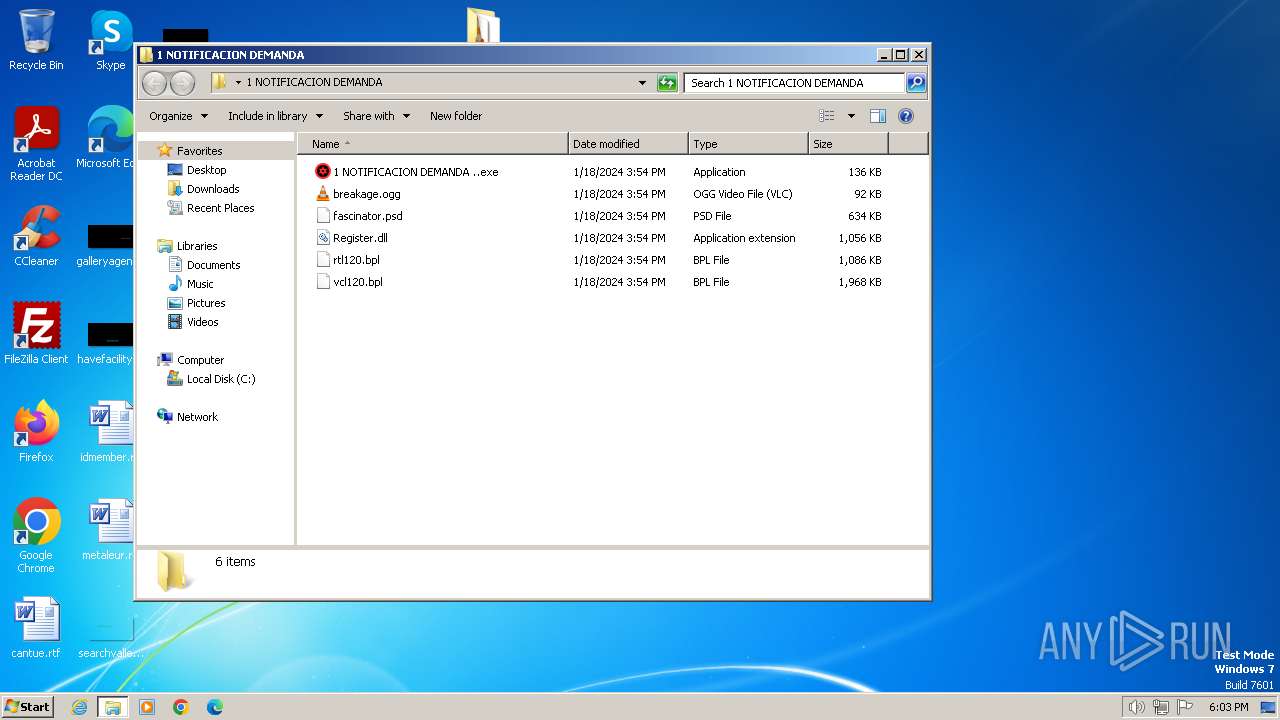Open the Skype desktop shortcut

click(x=111, y=40)
